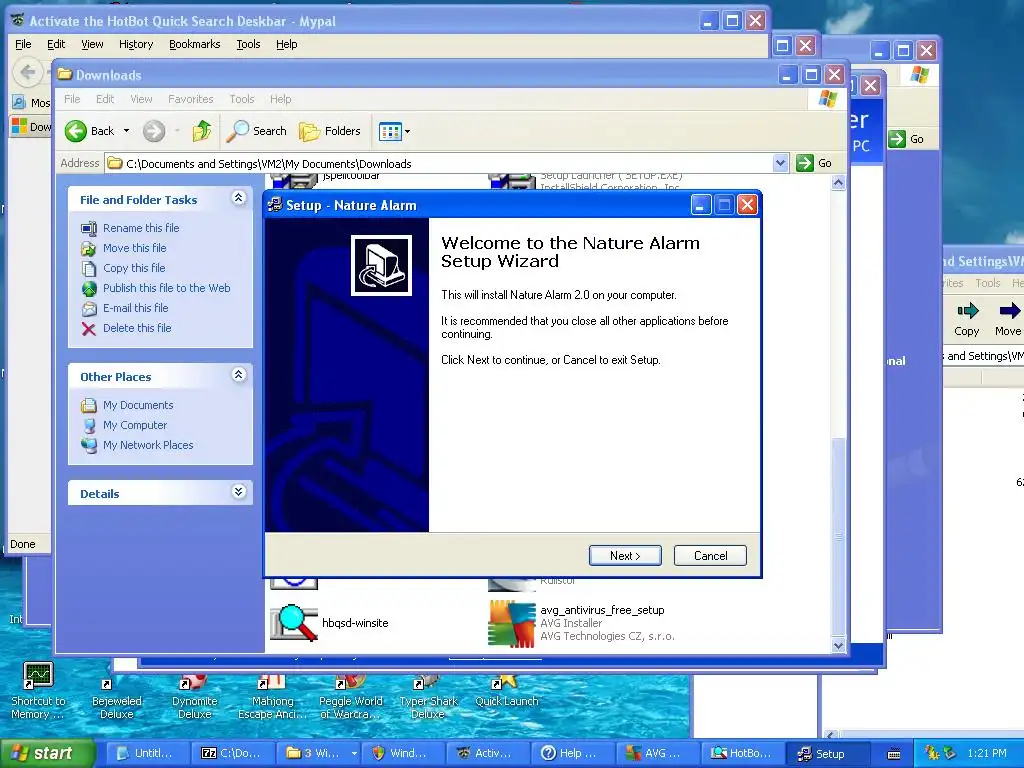This screenshot has height=768, width=1024.
Task: Click the Mypal back navigation arrow
Action: coord(28,72)
